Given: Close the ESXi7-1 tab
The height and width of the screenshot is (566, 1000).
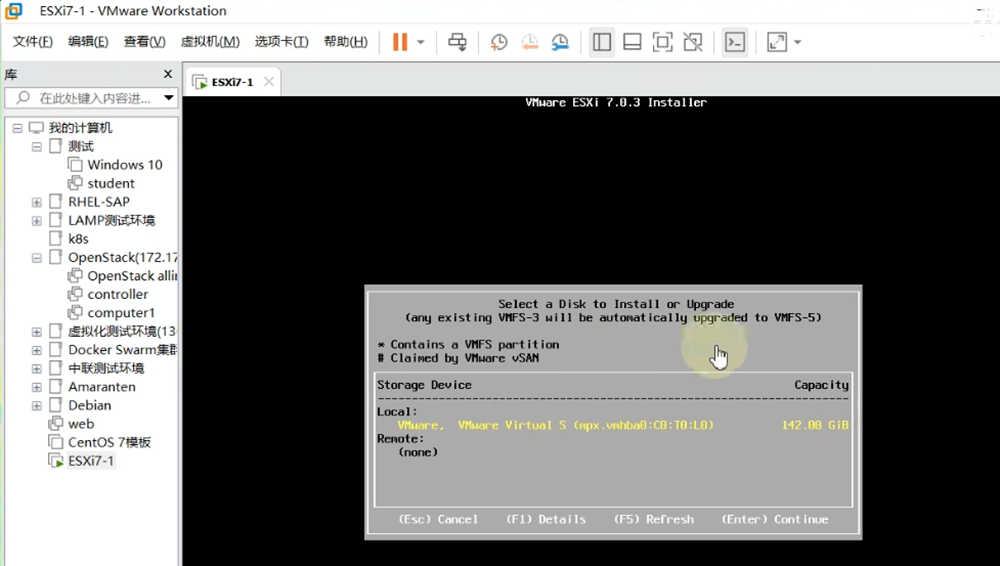Looking at the screenshot, I should point(269,82).
